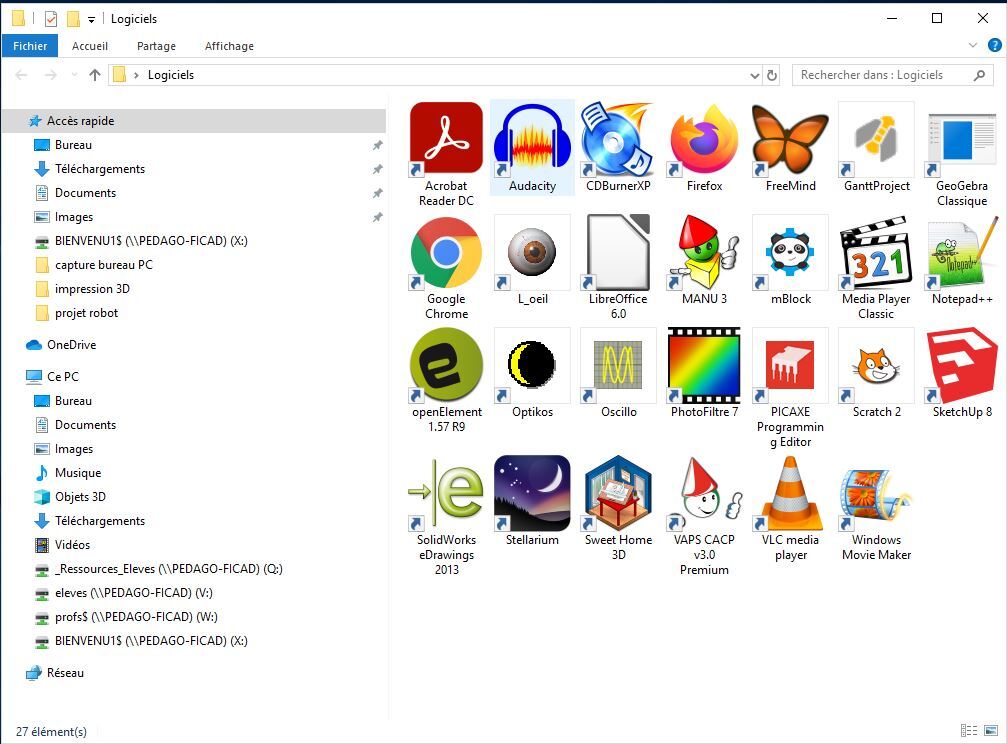Open the Acrobat Reader DC shortcut
Screen dimensions: 1007x744
446,139
